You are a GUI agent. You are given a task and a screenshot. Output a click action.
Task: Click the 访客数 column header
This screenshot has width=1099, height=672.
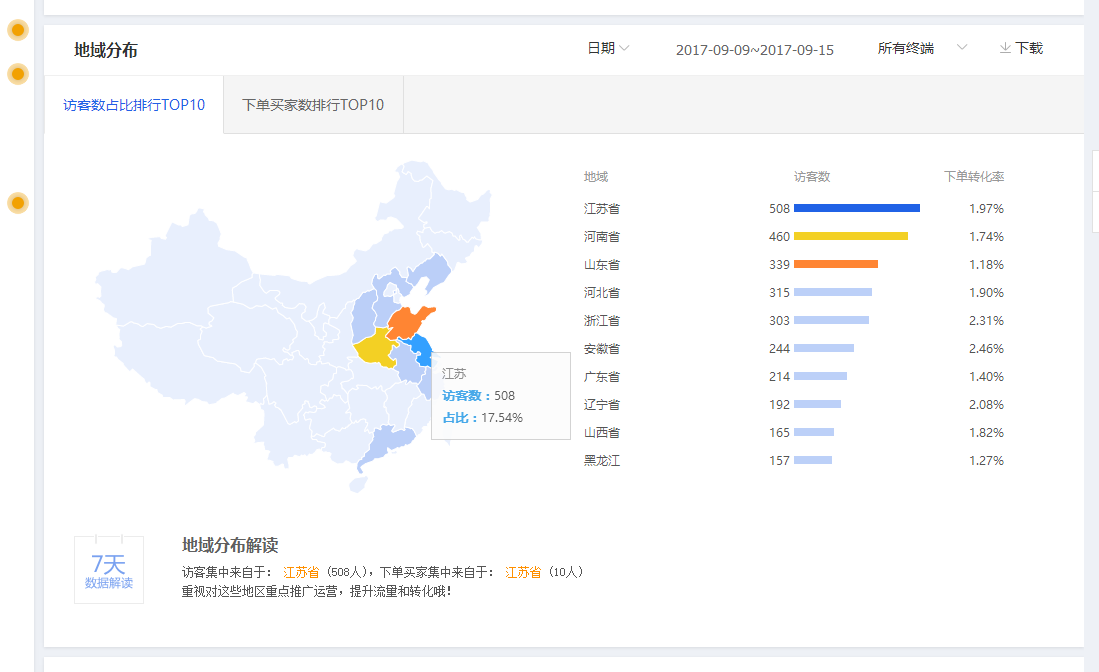(812, 177)
